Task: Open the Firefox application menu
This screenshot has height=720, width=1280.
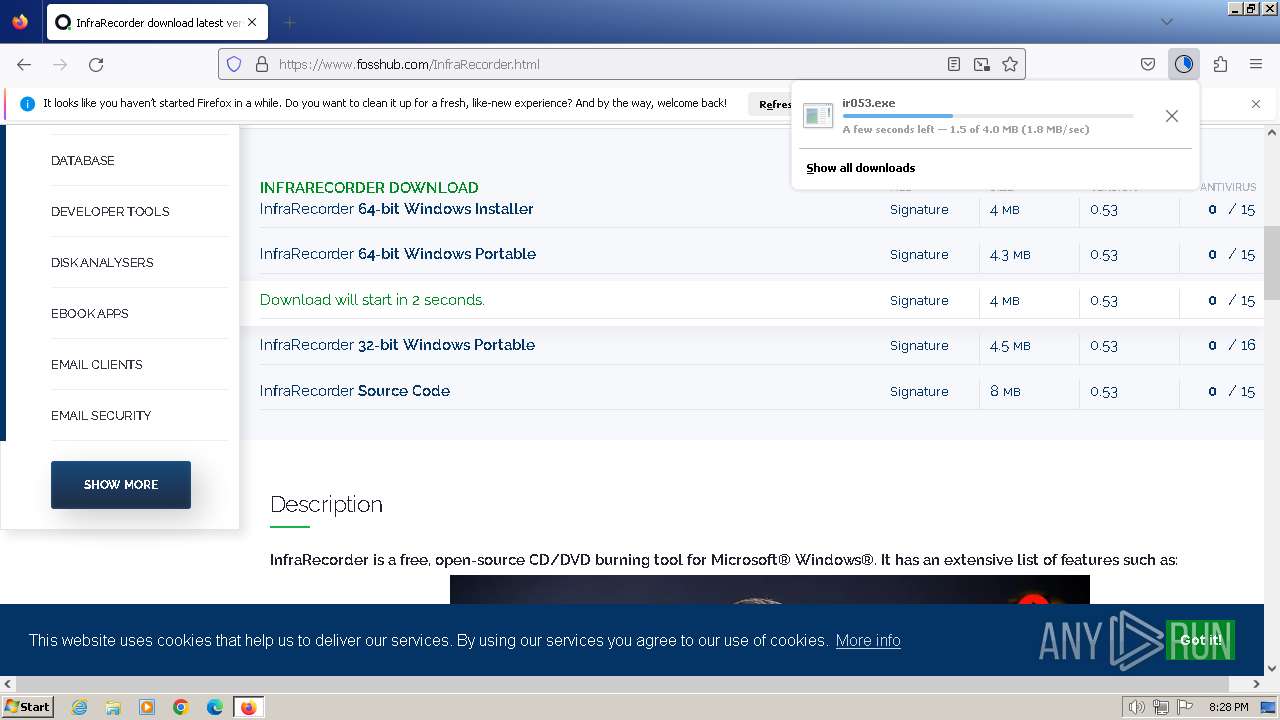Action: tap(1256, 64)
